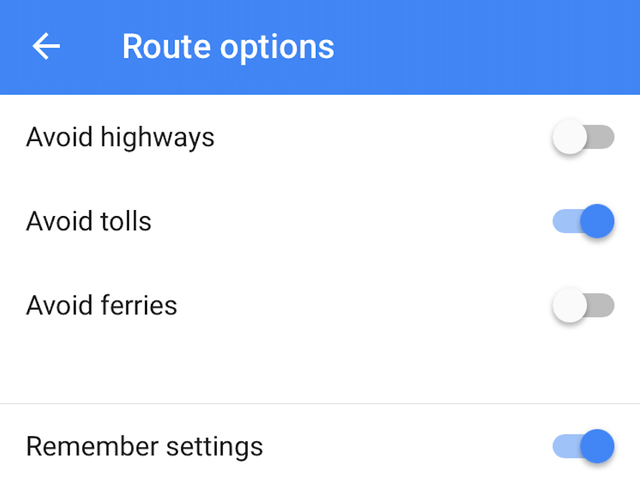Tap the "Avoid tolls" text label
640x482 pixels.
[x=89, y=221]
